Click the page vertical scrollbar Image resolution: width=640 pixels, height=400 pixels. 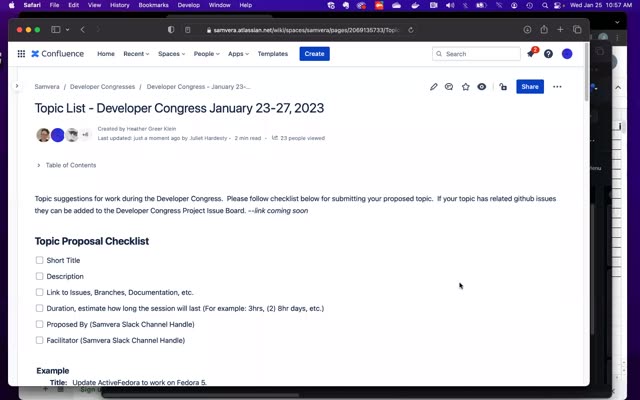pos(587,73)
